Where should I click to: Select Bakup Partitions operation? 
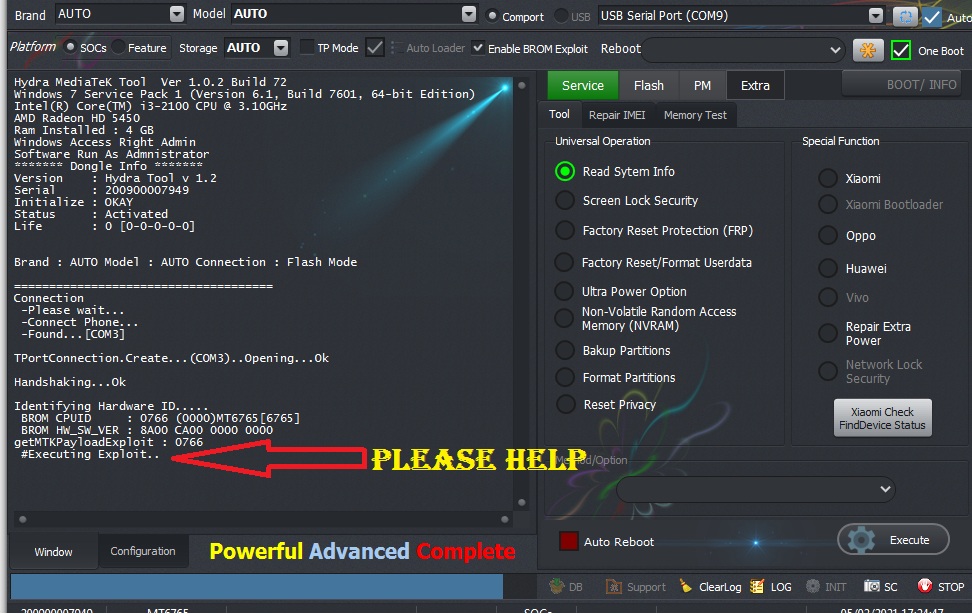pyautogui.click(x=565, y=350)
